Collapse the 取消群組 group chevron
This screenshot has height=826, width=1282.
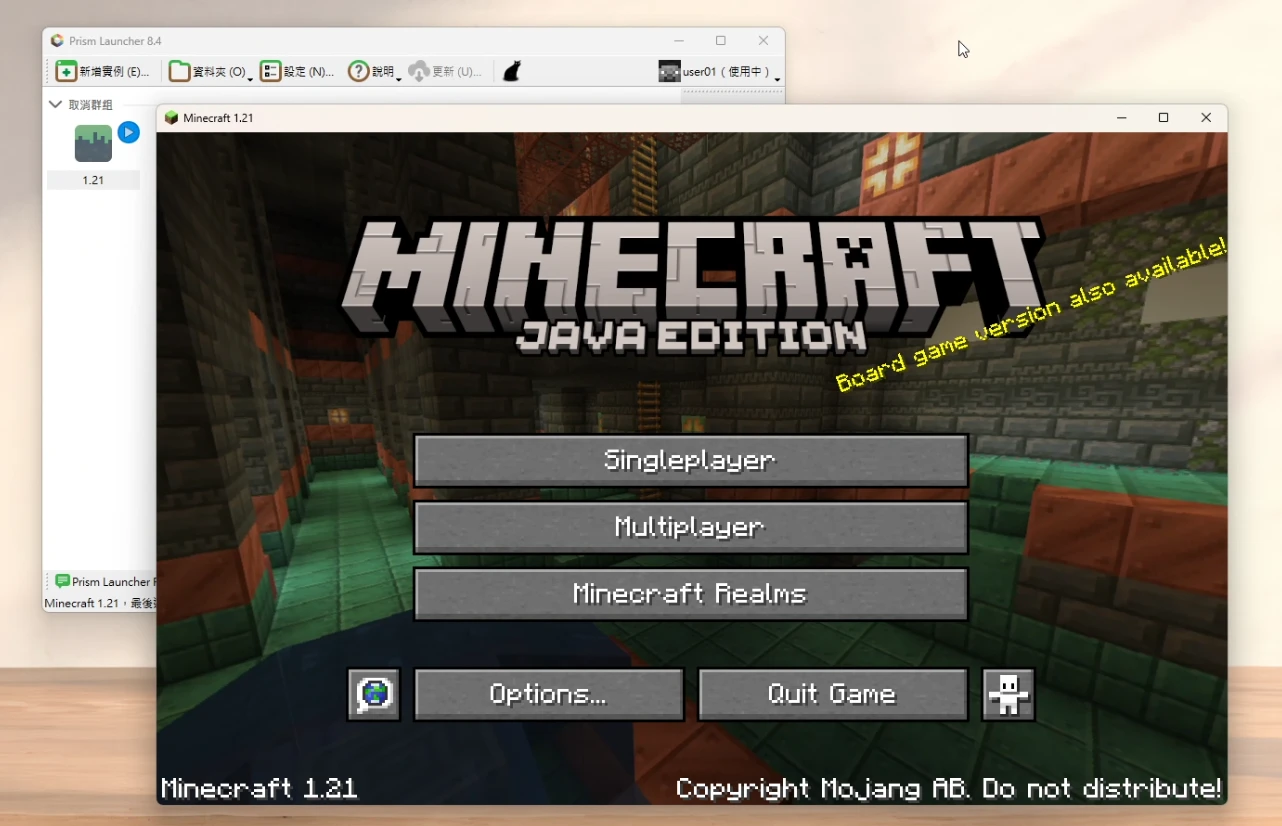tap(56, 104)
